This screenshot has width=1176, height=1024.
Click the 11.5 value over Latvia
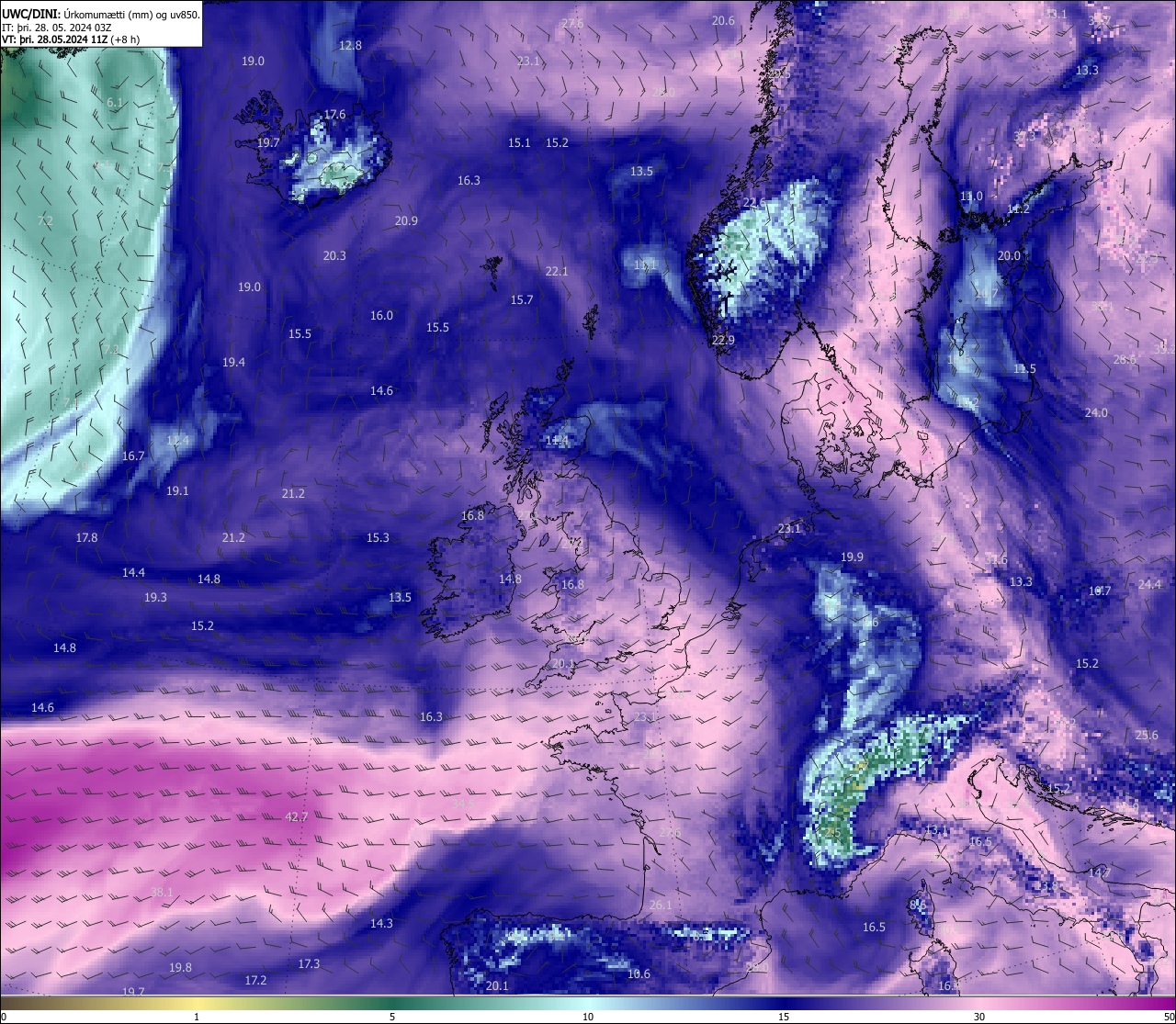click(1024, 368)
